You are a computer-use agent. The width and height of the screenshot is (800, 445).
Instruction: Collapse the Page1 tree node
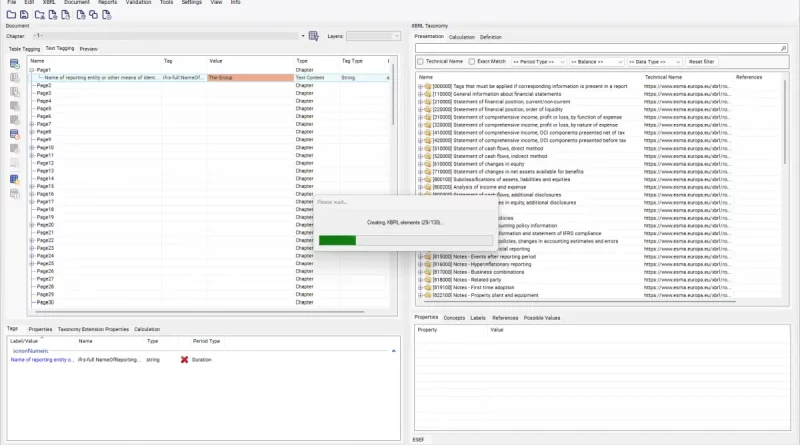coord(32,70)
